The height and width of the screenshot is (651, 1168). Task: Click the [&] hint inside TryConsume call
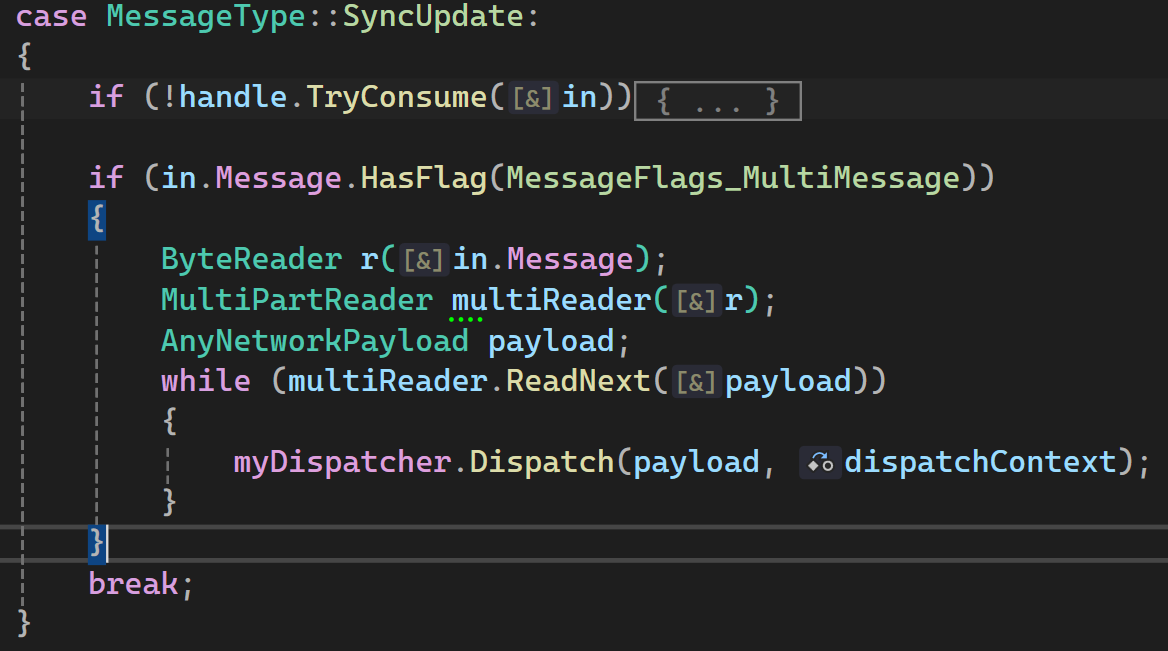pos(532,98)
